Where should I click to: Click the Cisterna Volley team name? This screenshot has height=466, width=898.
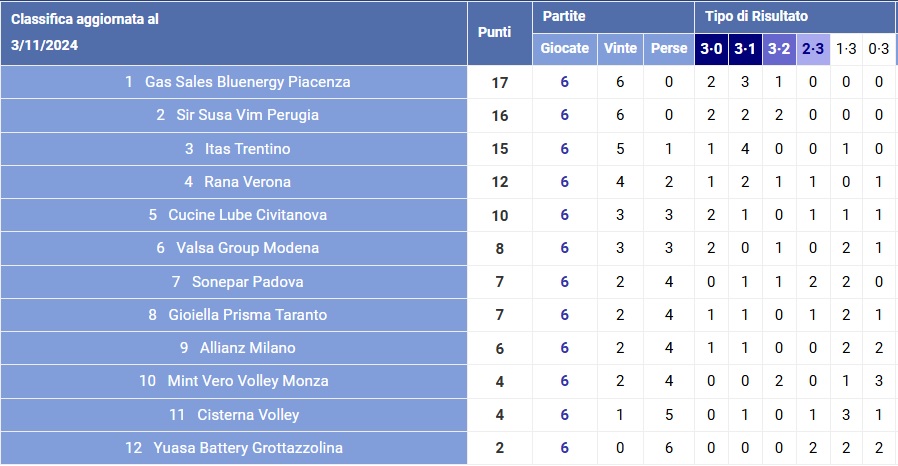(248, 414)
